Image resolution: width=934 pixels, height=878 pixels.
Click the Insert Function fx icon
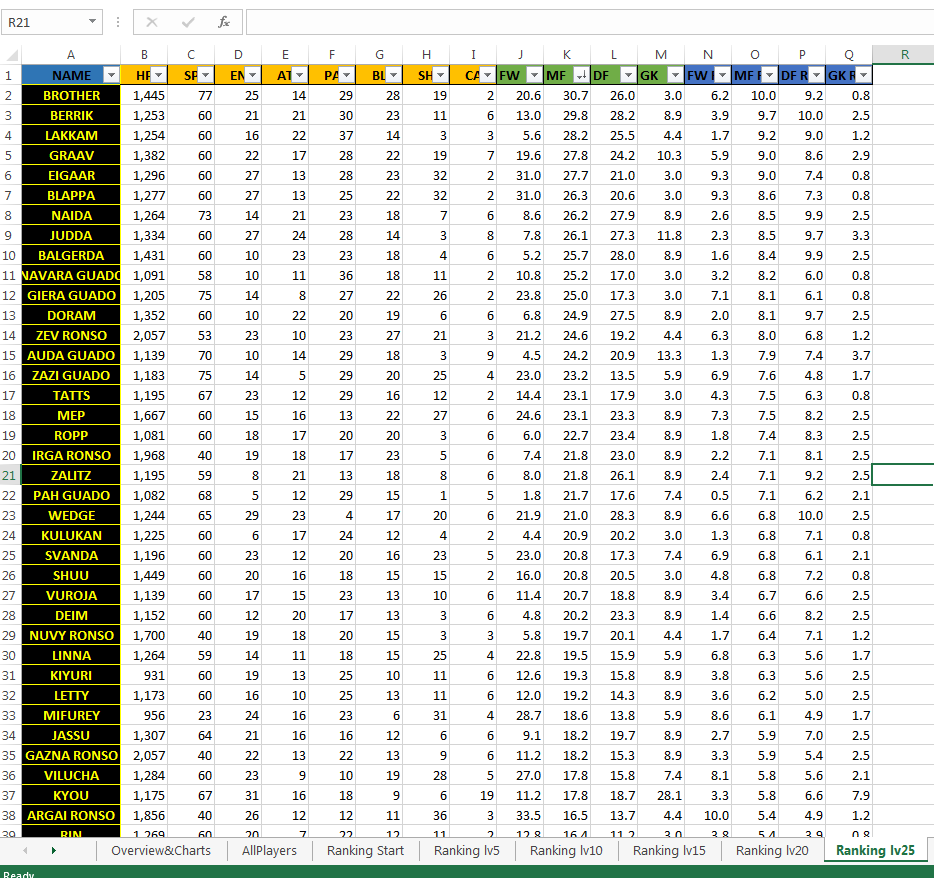(224, 23)
